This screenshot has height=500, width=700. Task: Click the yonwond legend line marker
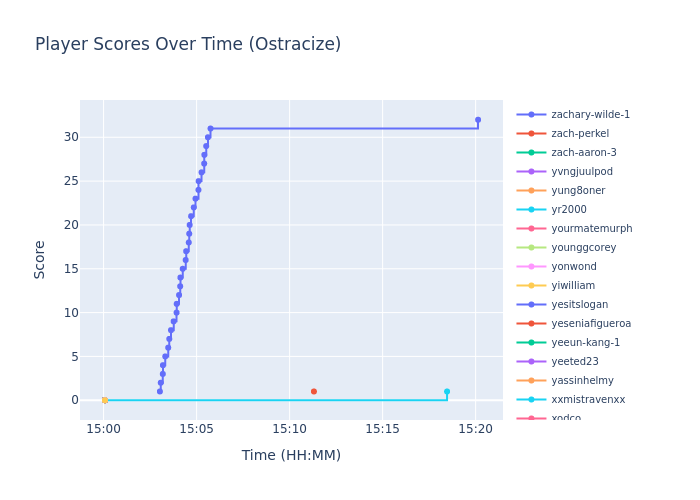[x=531, y=267]
